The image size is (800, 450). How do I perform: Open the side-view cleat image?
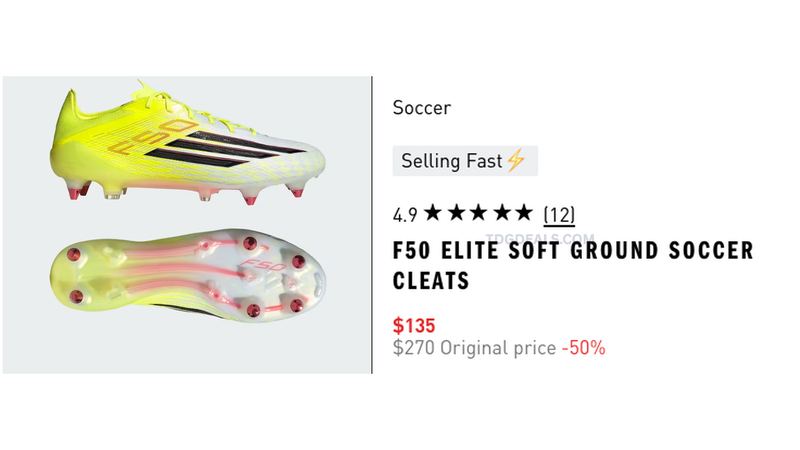click(x=187, y=140)
